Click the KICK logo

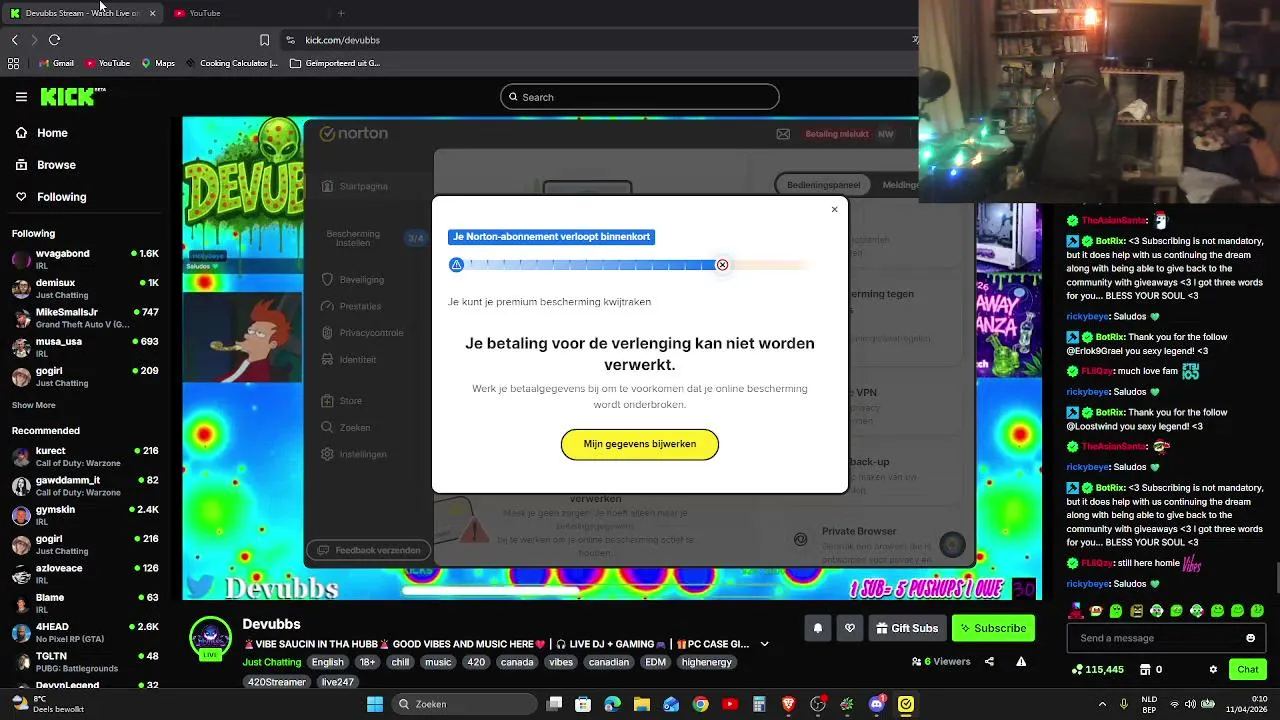68,96
